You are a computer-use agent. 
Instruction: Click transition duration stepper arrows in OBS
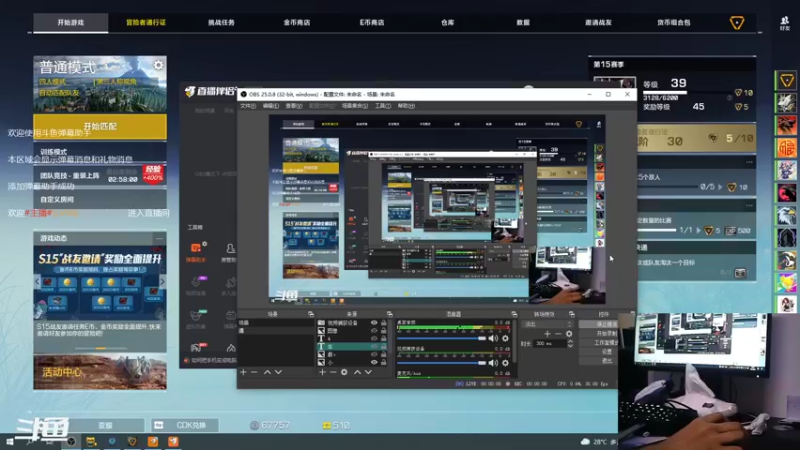[570, 344]
